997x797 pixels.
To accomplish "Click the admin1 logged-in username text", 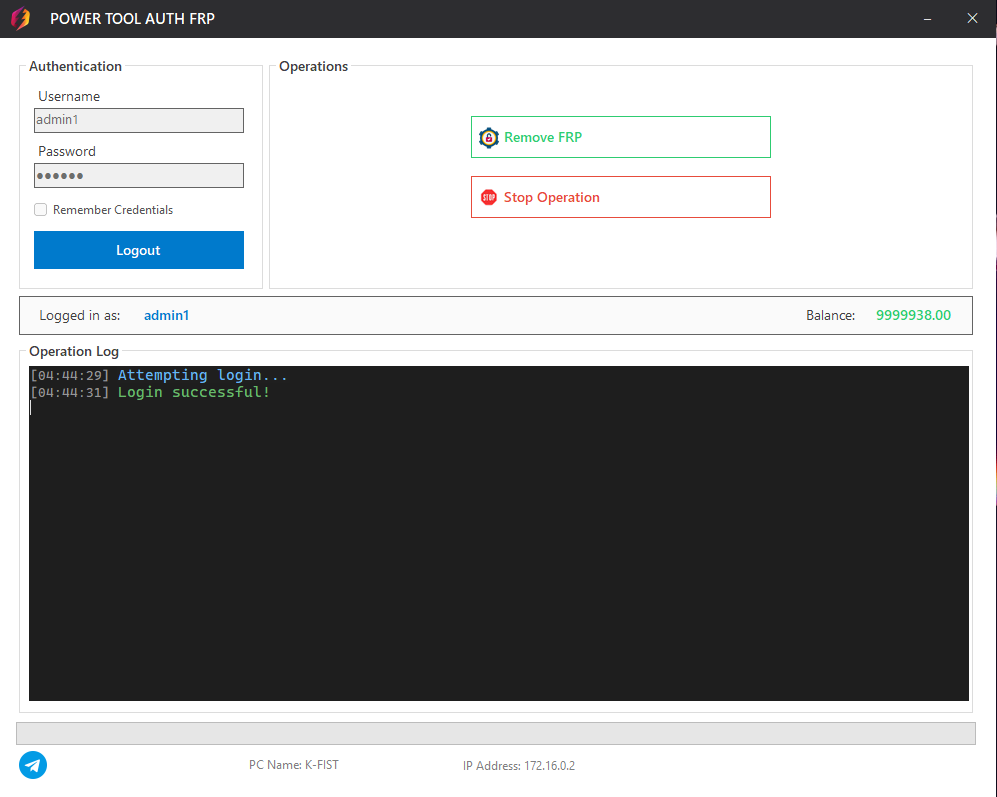I will click(x=166, y=315).
